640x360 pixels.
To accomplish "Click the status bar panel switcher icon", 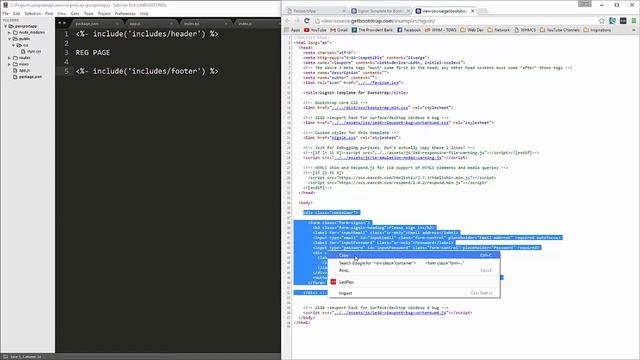I will coord(5,357).
